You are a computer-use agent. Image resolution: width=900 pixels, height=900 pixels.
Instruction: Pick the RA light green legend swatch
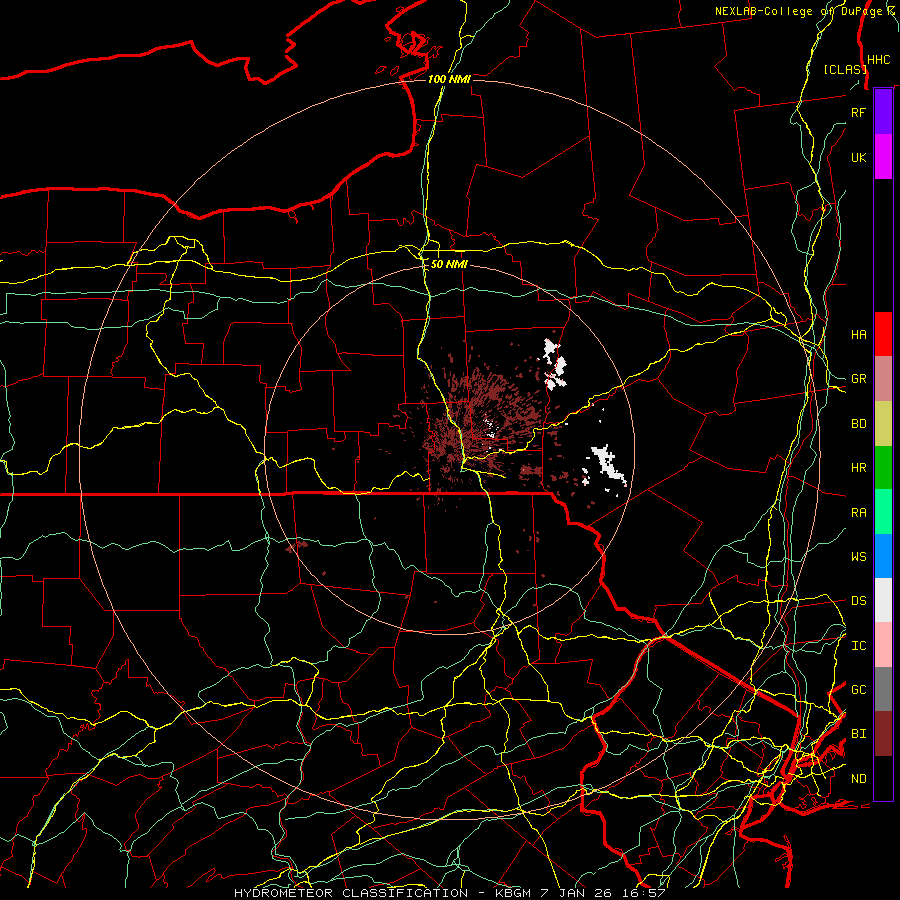(x=883, y=512)
